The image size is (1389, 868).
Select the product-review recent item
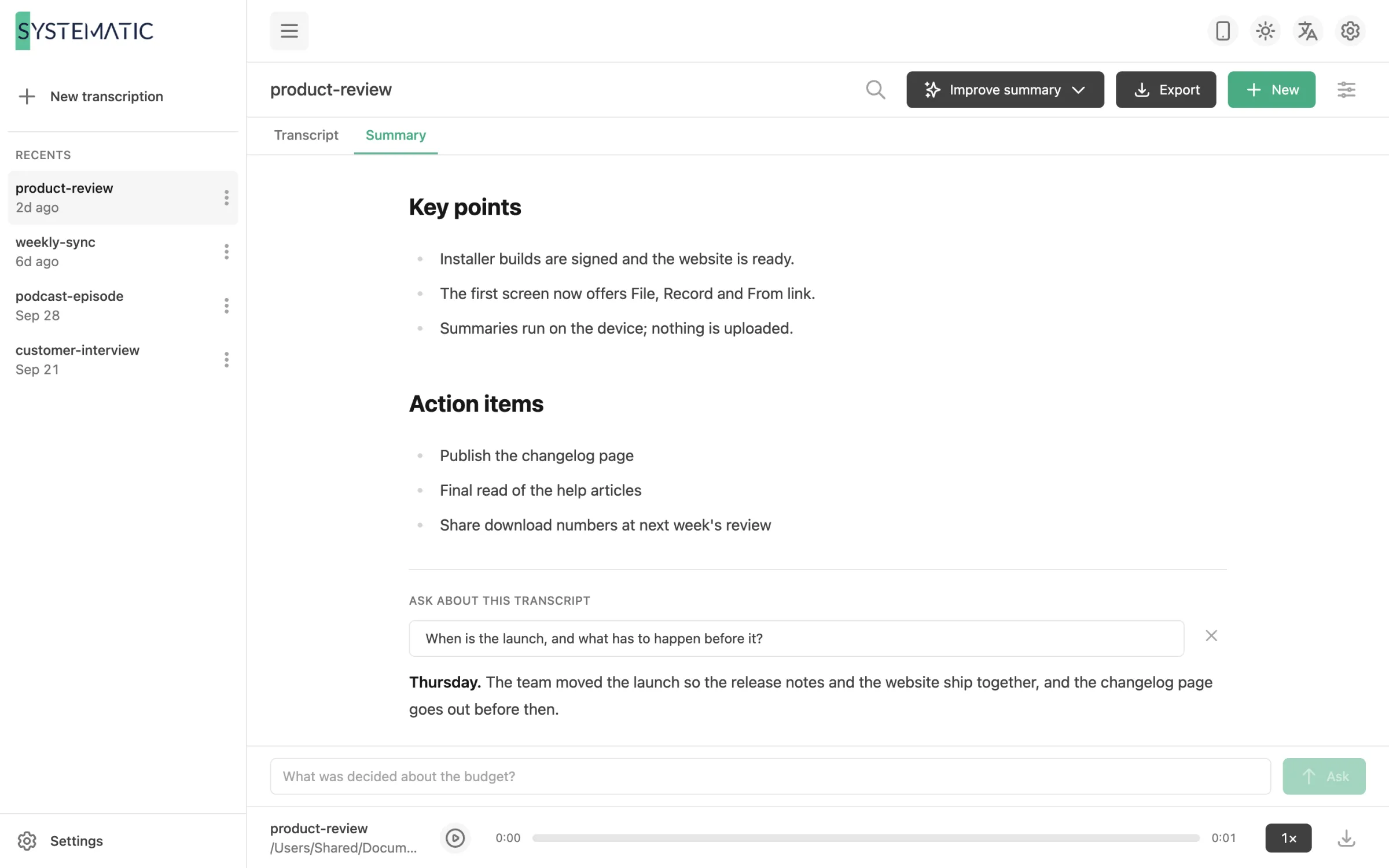(123, 197)
